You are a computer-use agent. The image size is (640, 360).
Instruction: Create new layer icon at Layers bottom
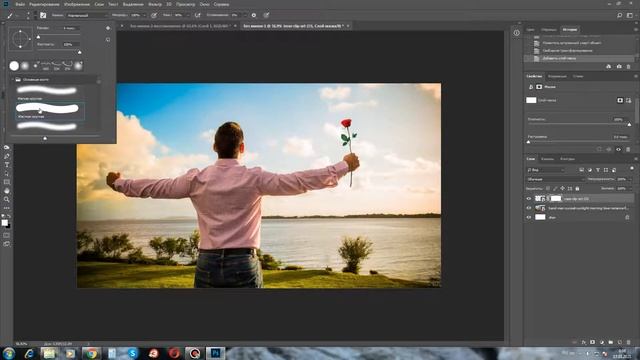point(620,342)
